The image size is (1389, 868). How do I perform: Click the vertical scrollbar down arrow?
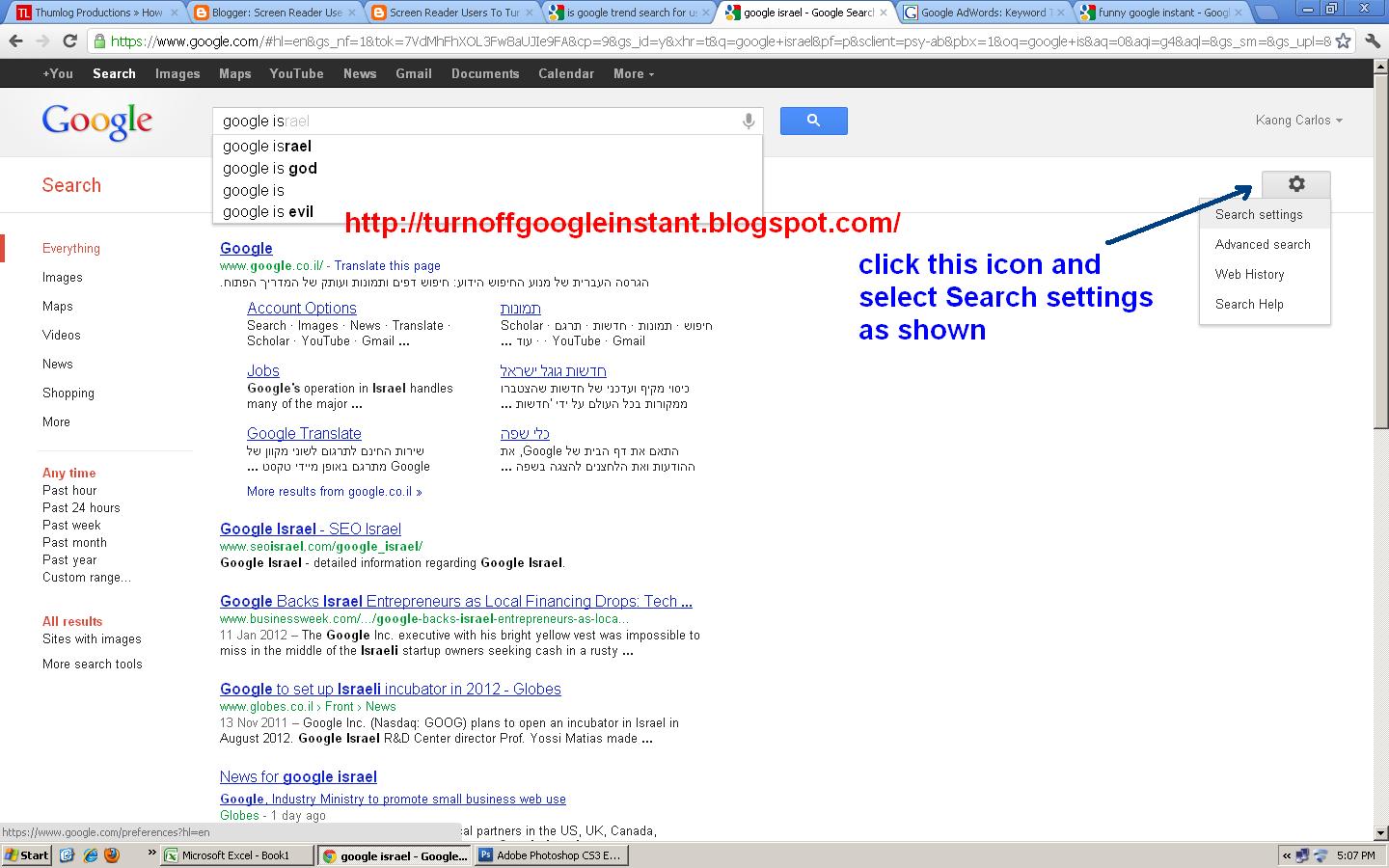[x=1381, y=832]
